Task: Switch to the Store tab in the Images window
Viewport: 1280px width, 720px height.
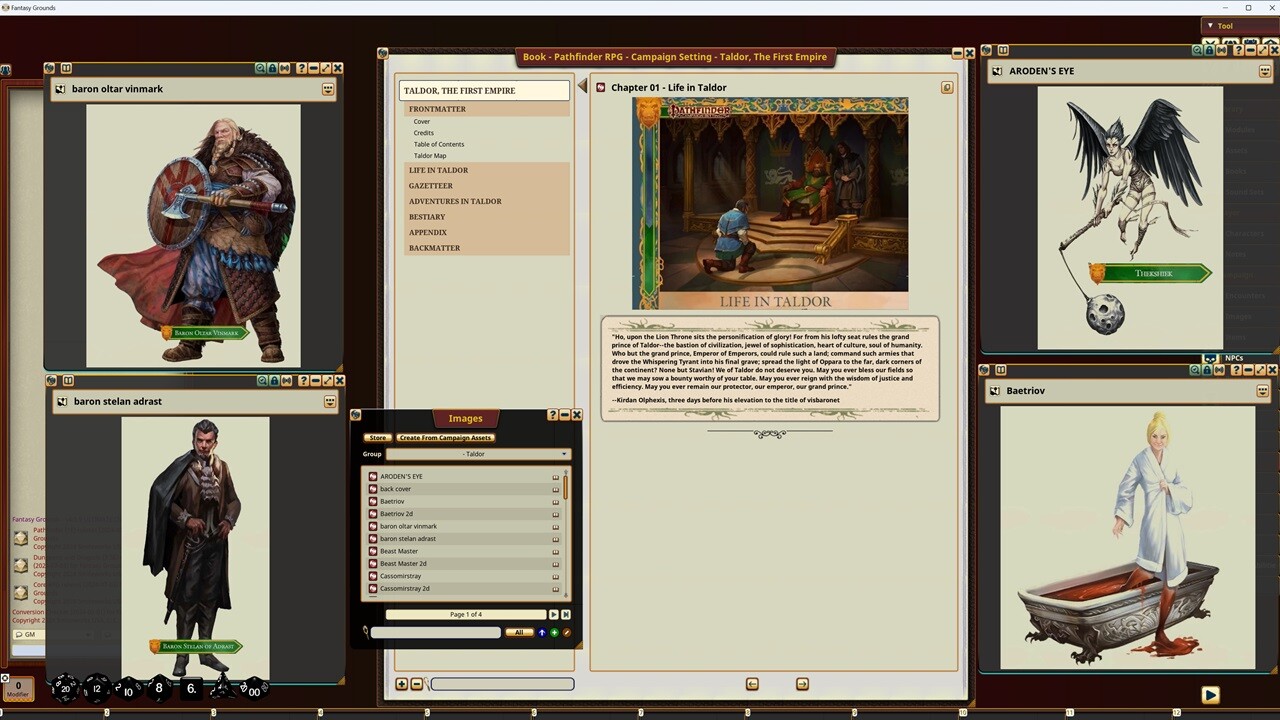Action: 377,437
